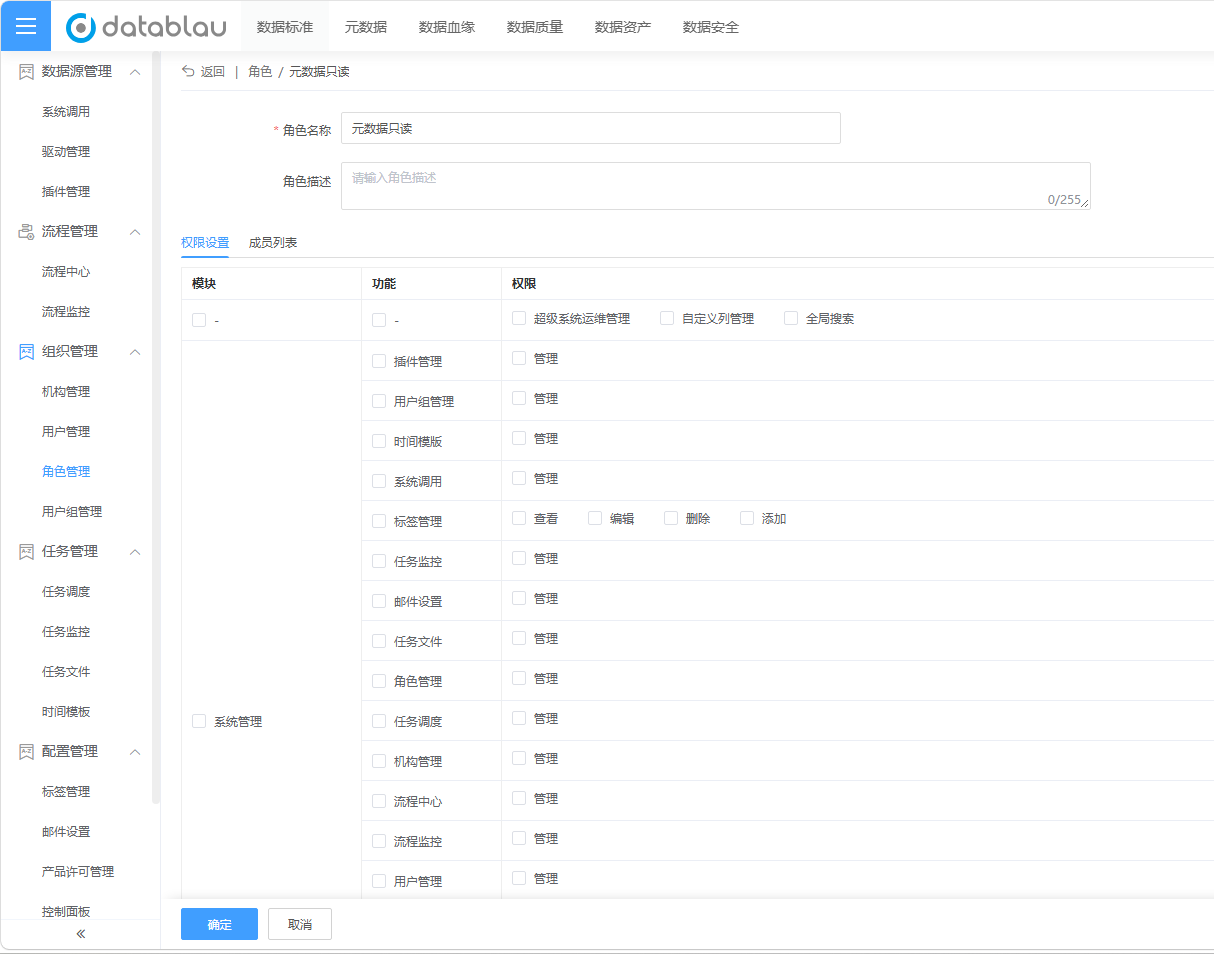
Task: Open 标签管理 in the sidebar
Action: coord(66,791)
